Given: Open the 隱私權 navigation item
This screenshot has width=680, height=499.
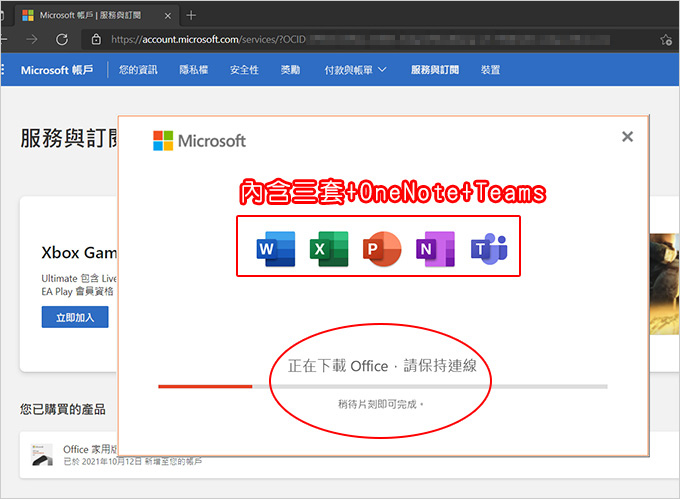Looking at the screenshot, I should pyautogui.click(x=194, y=70).
